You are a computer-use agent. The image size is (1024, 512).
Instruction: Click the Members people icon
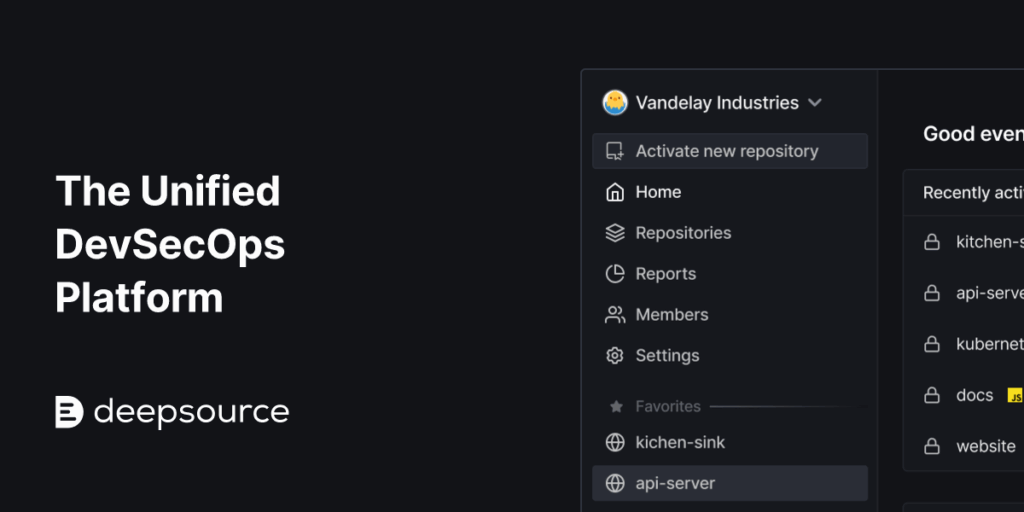(615, 315)
